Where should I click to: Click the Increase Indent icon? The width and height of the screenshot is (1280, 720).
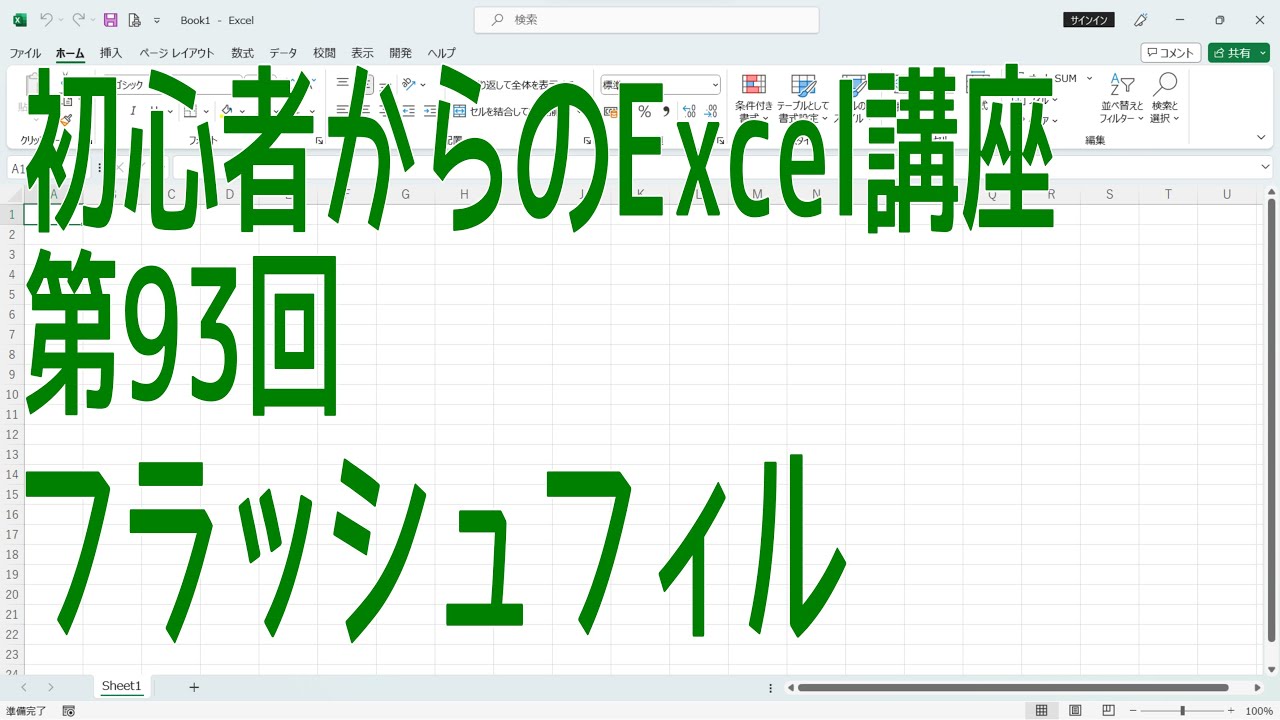pyautogui.click(x=430, y=111)
